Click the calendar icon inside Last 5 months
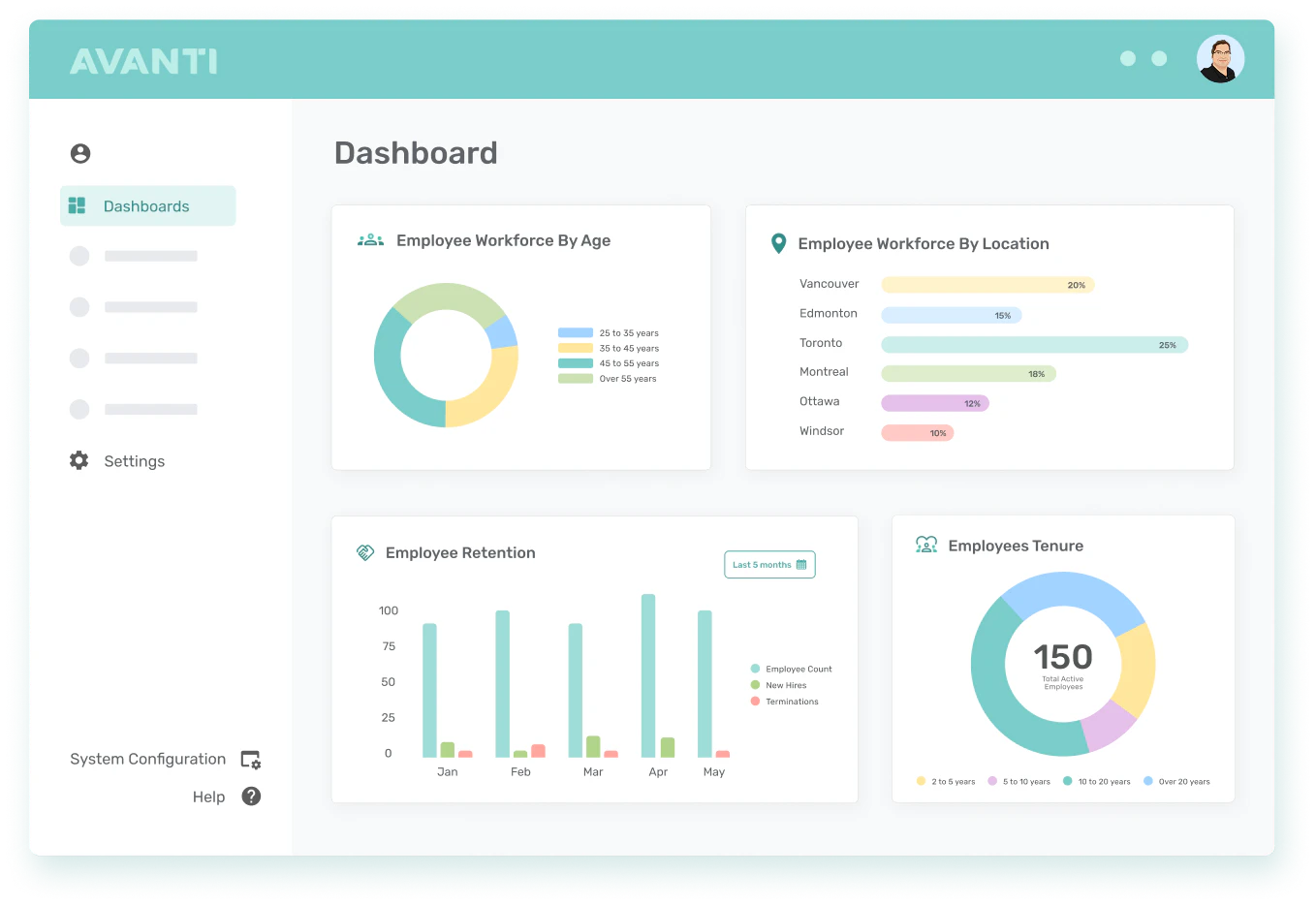Image resolution: width=1316 pixels, height=906 pixels. [x=803, y=564]
